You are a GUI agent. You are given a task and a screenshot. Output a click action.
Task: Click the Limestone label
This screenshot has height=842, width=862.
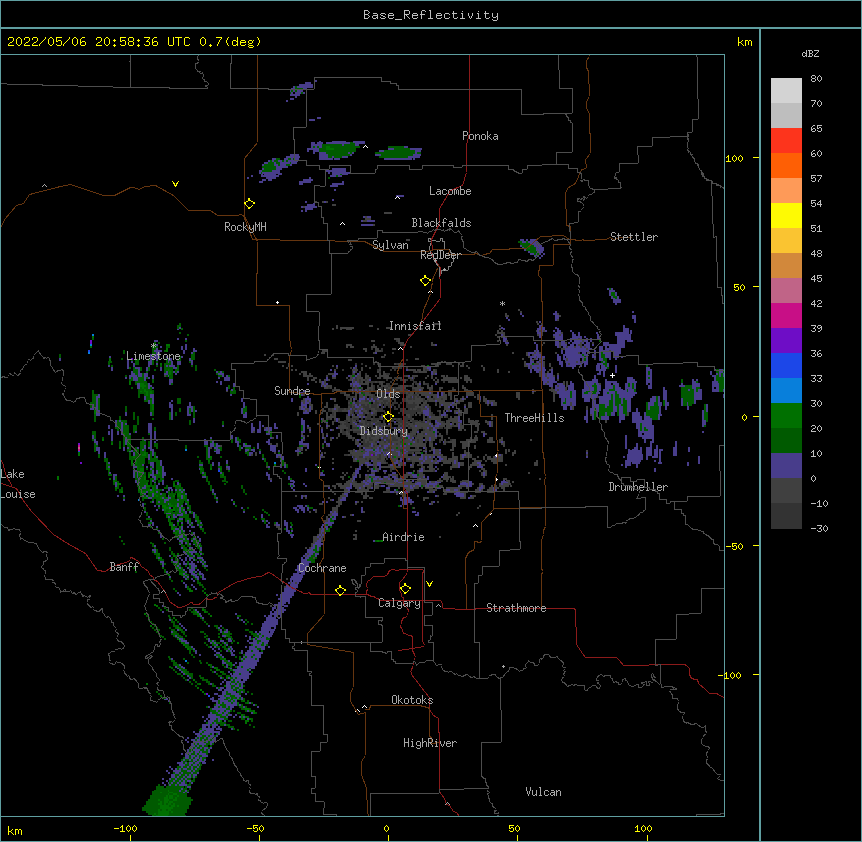coord(153,356)
